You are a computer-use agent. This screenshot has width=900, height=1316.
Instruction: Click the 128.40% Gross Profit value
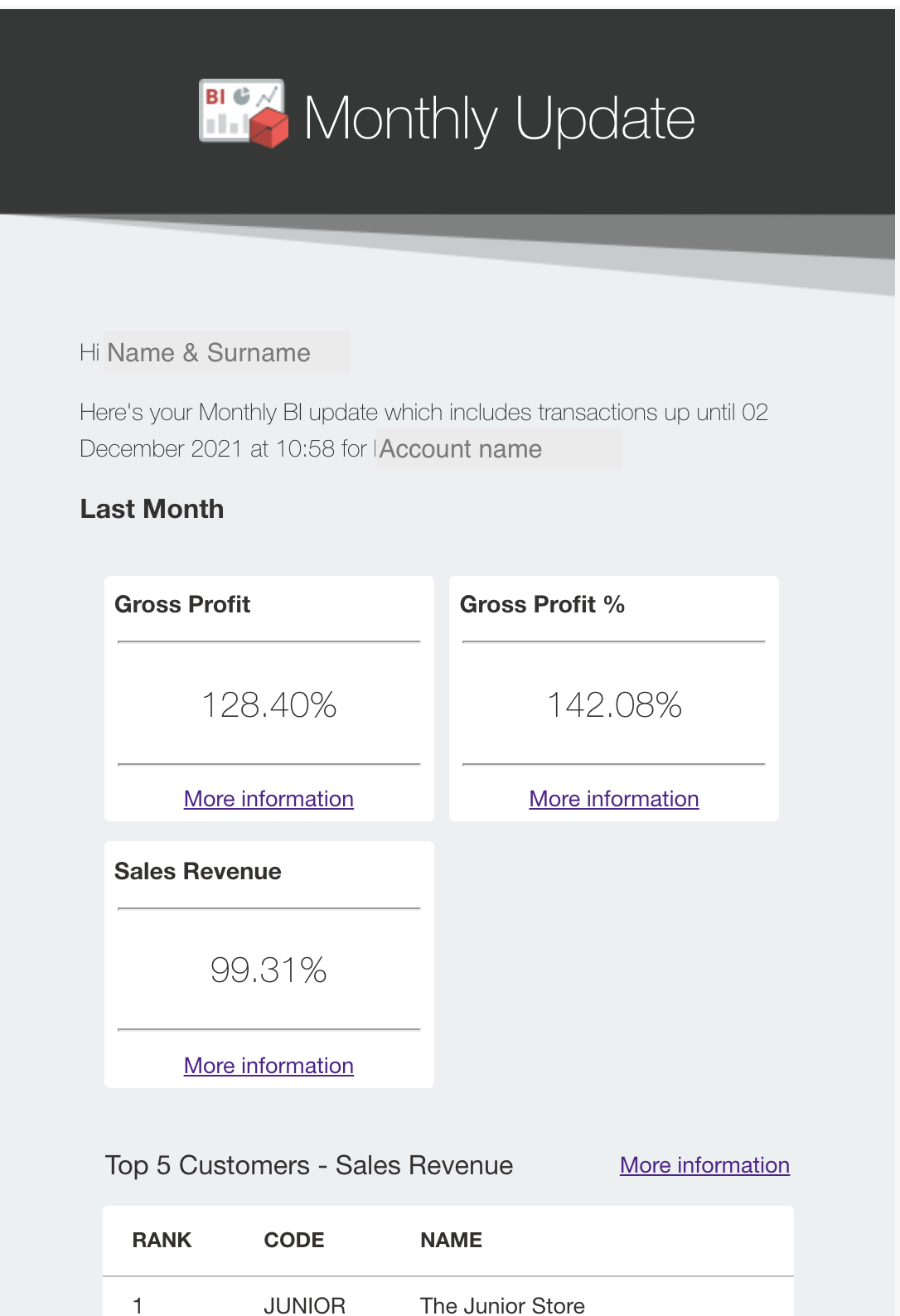269,705
